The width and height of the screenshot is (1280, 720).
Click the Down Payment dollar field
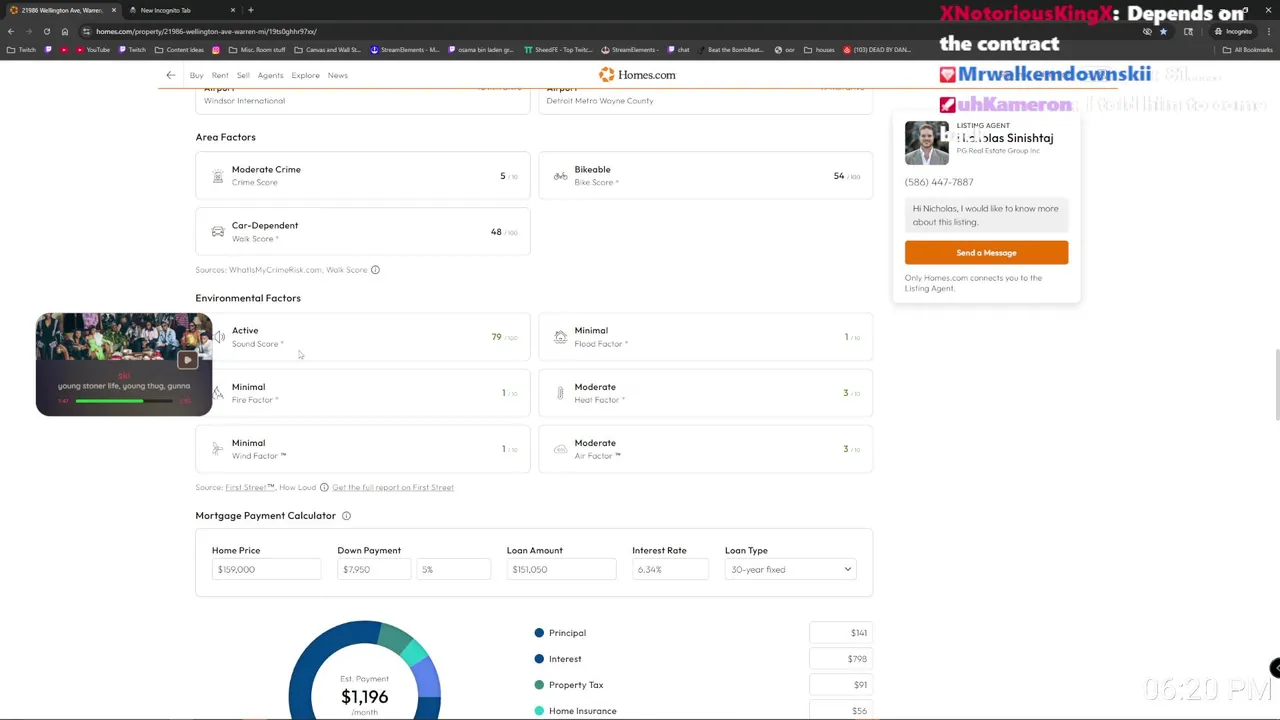373,570
